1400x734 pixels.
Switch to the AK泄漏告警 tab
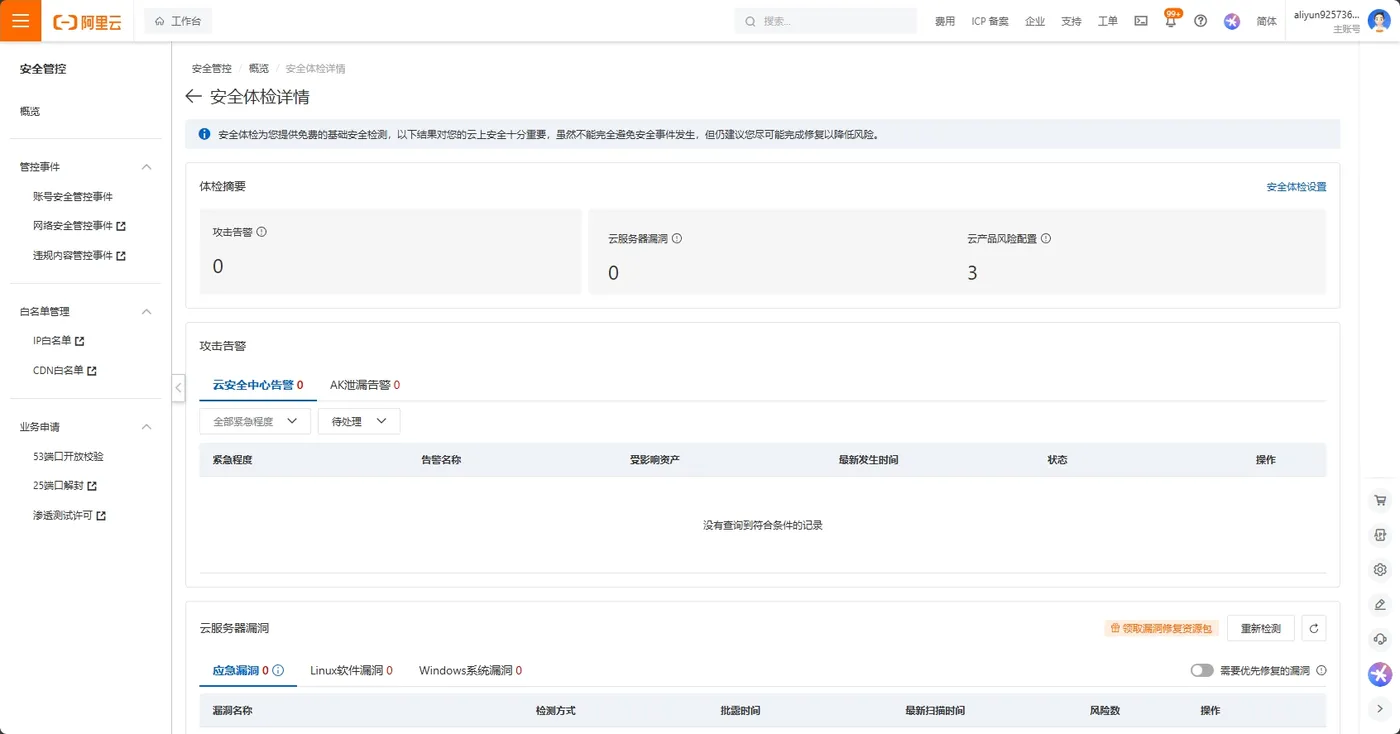364,384
